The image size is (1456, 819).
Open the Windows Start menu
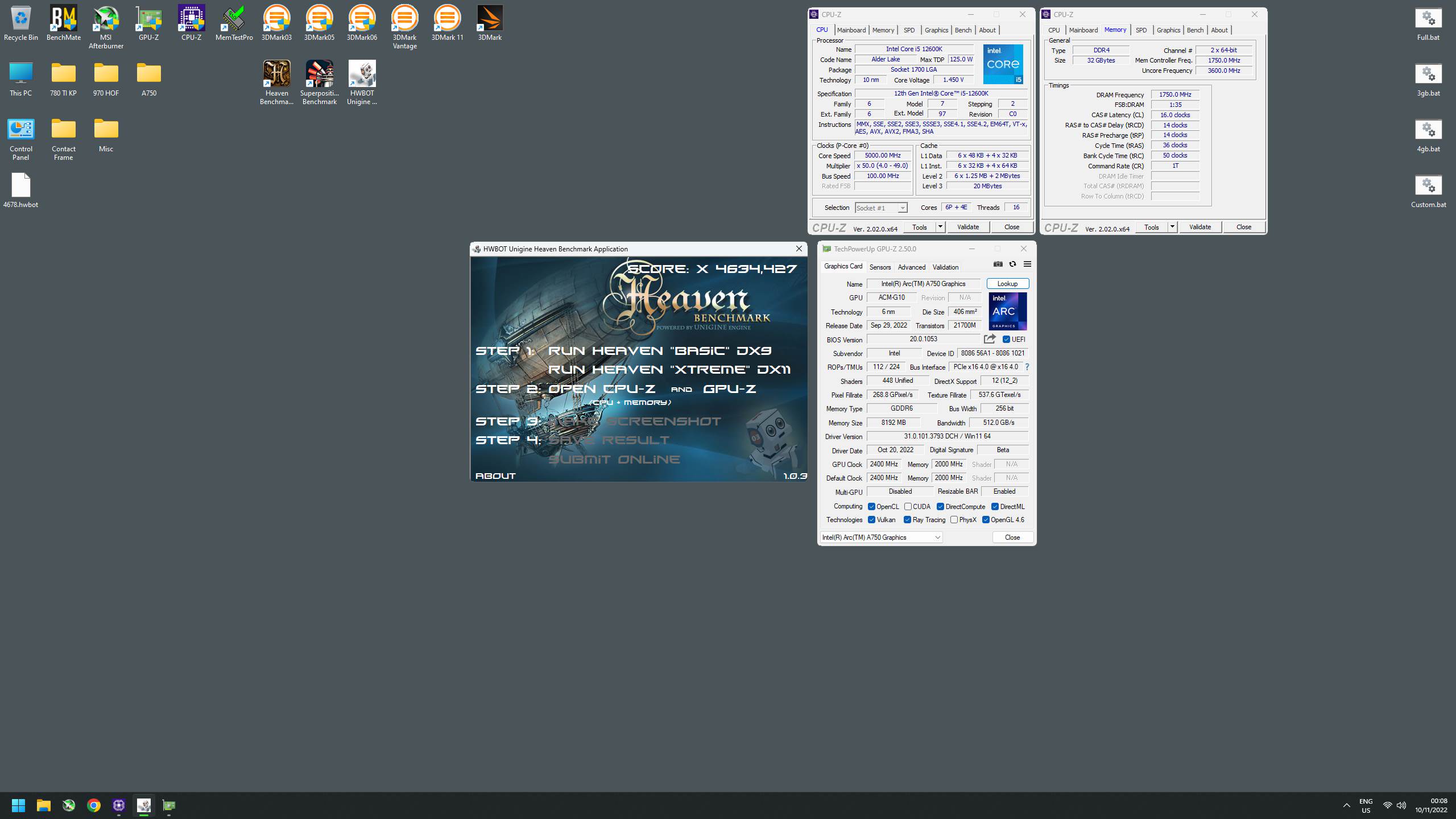coord(18,805)
